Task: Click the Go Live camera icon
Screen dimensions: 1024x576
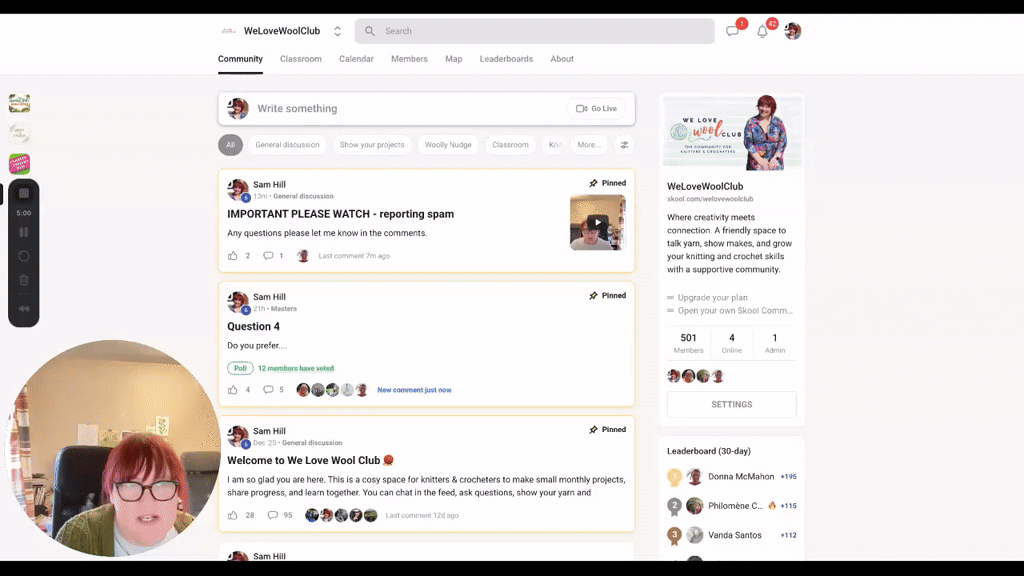Action: click(581, 108)
